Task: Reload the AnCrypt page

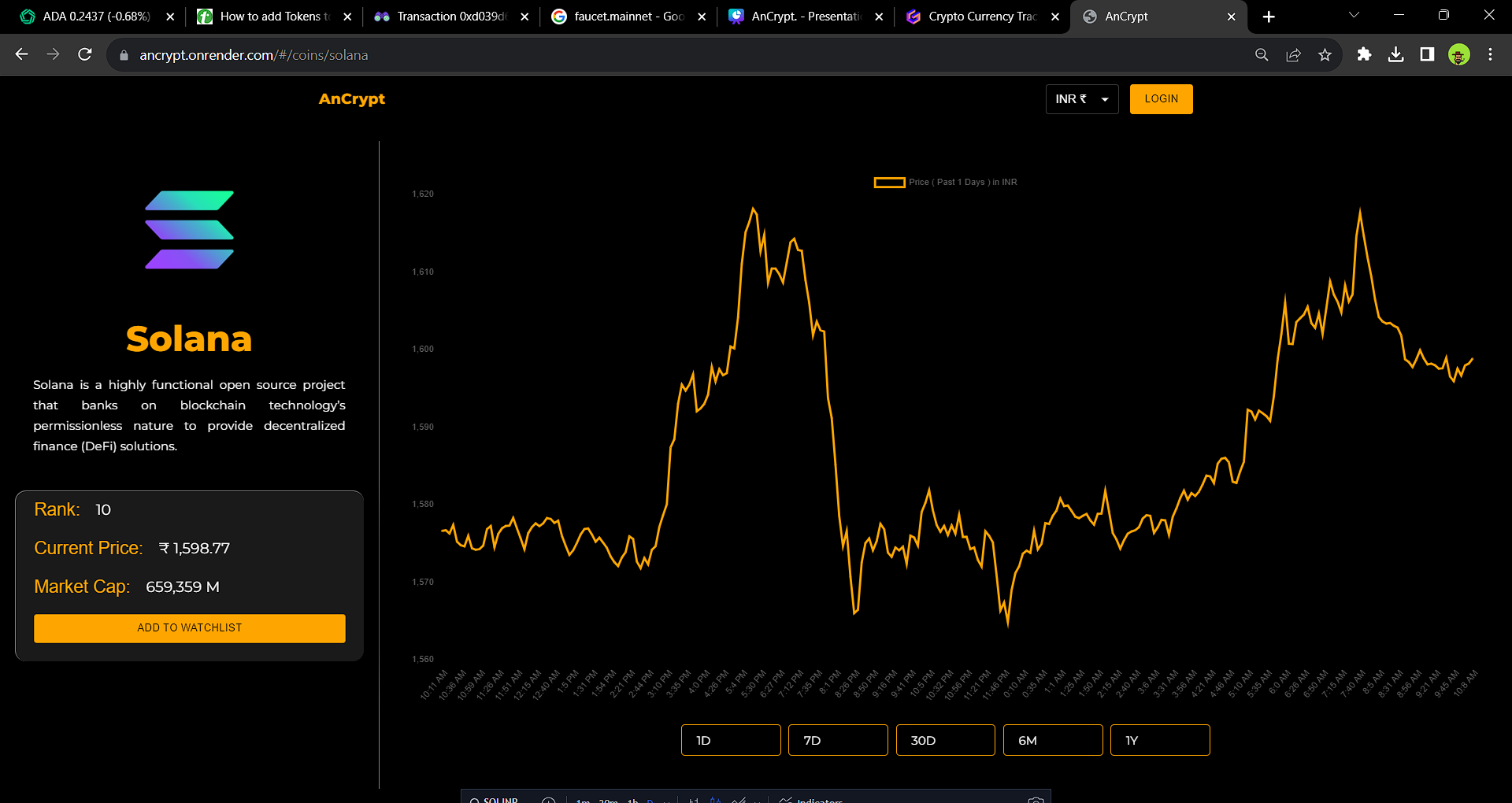Action: (85, 54)
